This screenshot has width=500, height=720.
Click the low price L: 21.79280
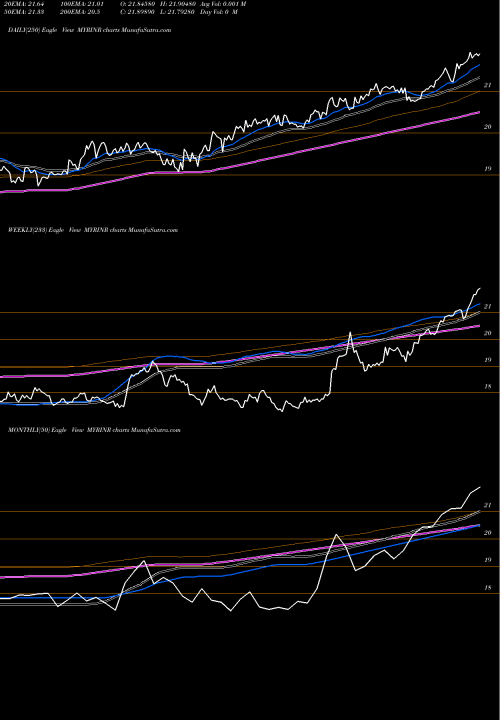pos(179,11)
